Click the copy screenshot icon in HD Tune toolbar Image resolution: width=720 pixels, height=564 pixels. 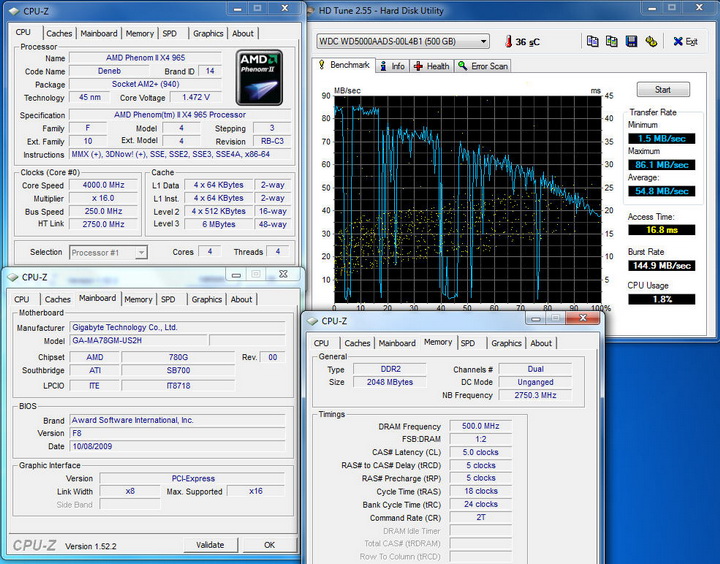[x=612, y=41]
